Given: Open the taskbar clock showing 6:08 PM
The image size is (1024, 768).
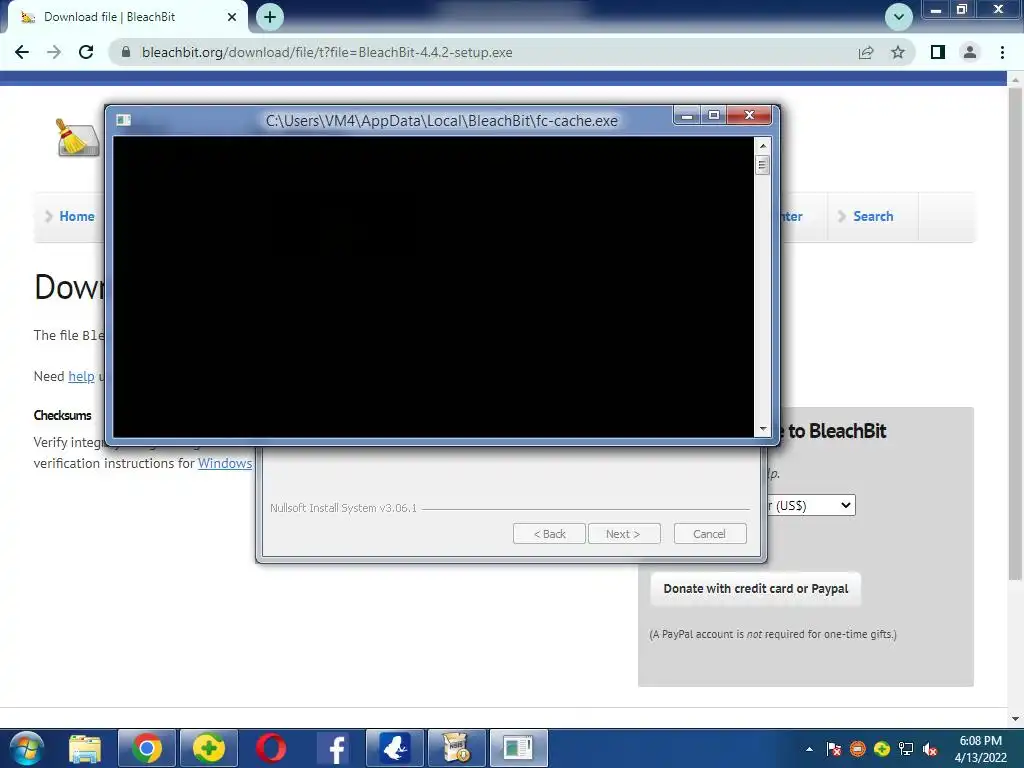Looking at the screenshot, I should (x=980, y=749).
